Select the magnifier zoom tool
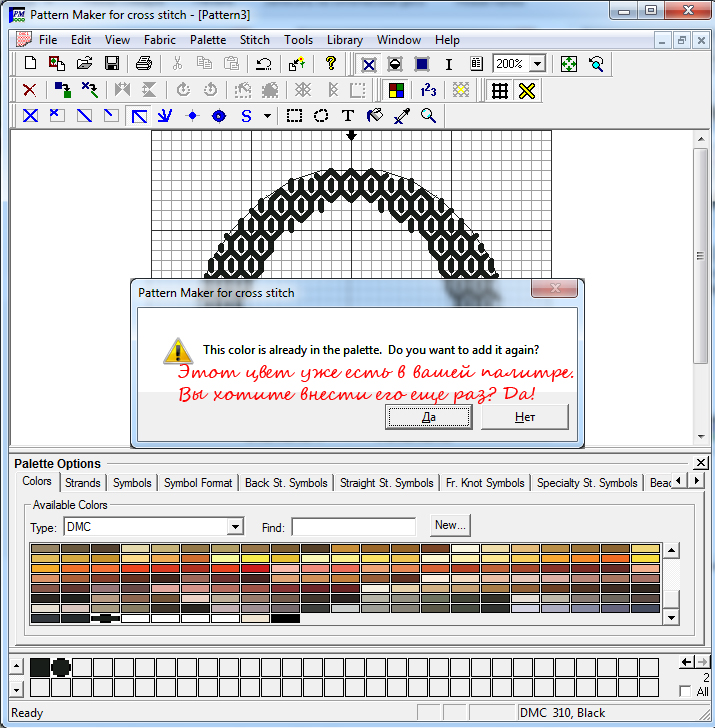The width and height of the screenshot is (715, 728). tap(428, 116)
